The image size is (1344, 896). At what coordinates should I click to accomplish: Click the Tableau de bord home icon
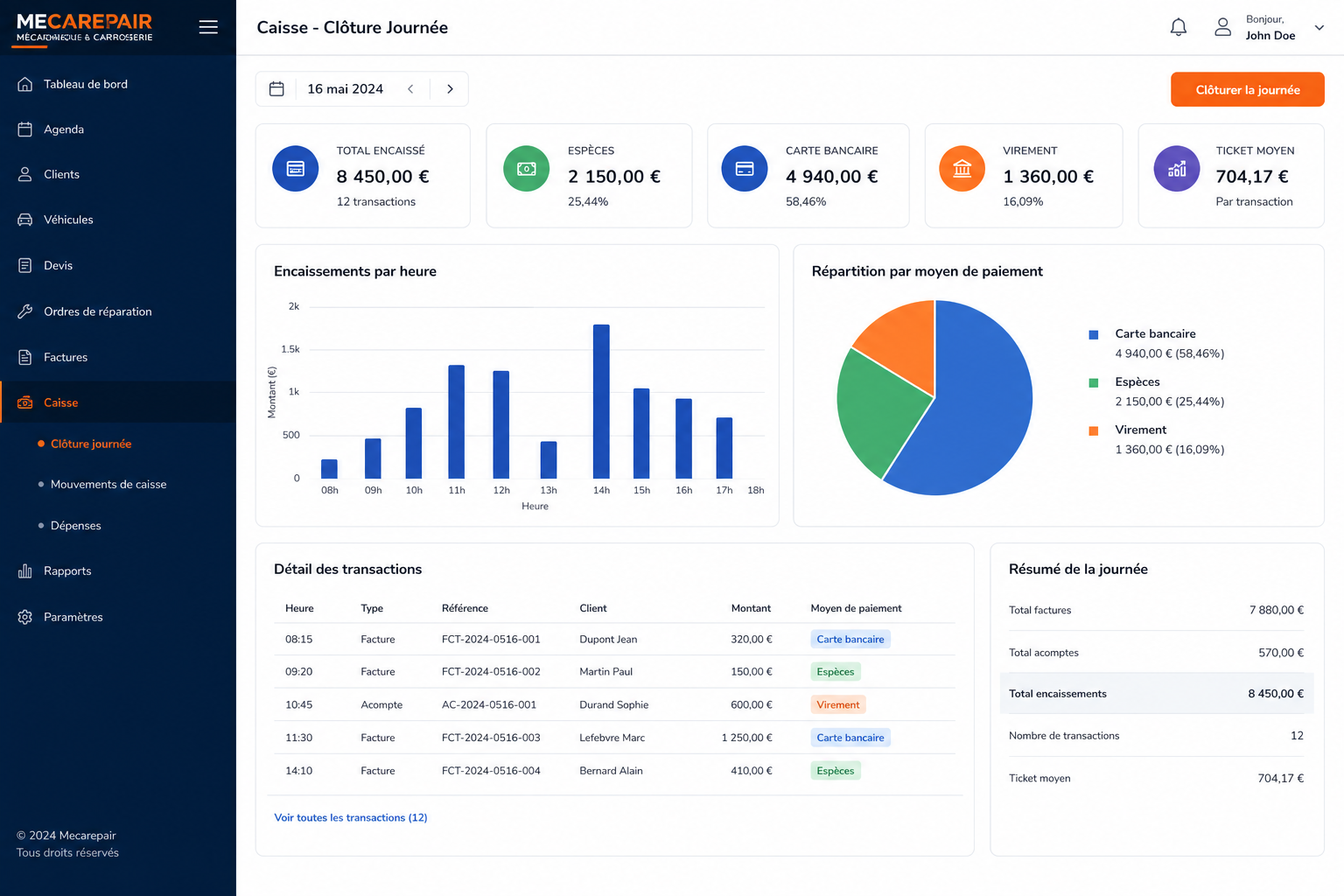coord(25,84)
